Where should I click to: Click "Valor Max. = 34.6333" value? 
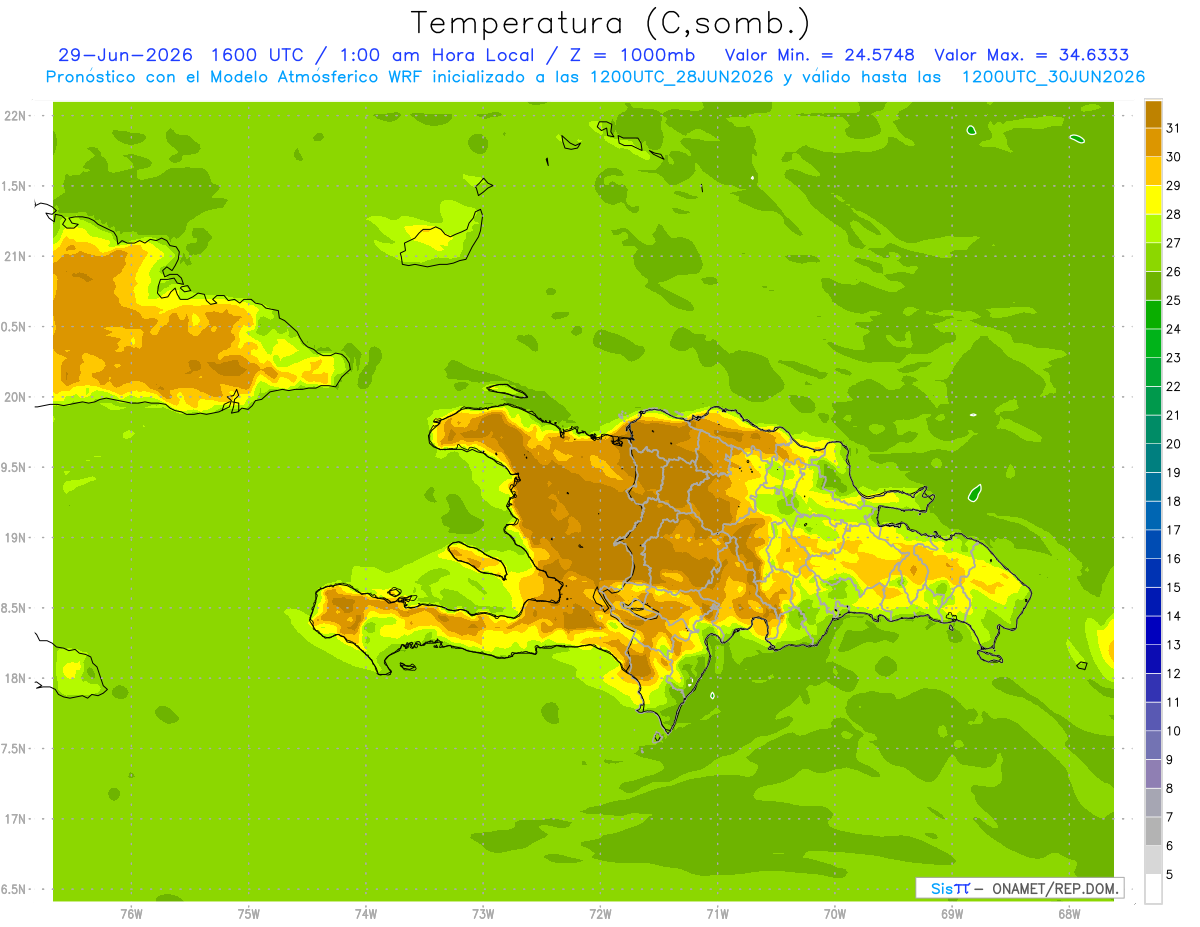click(1032, 55)
